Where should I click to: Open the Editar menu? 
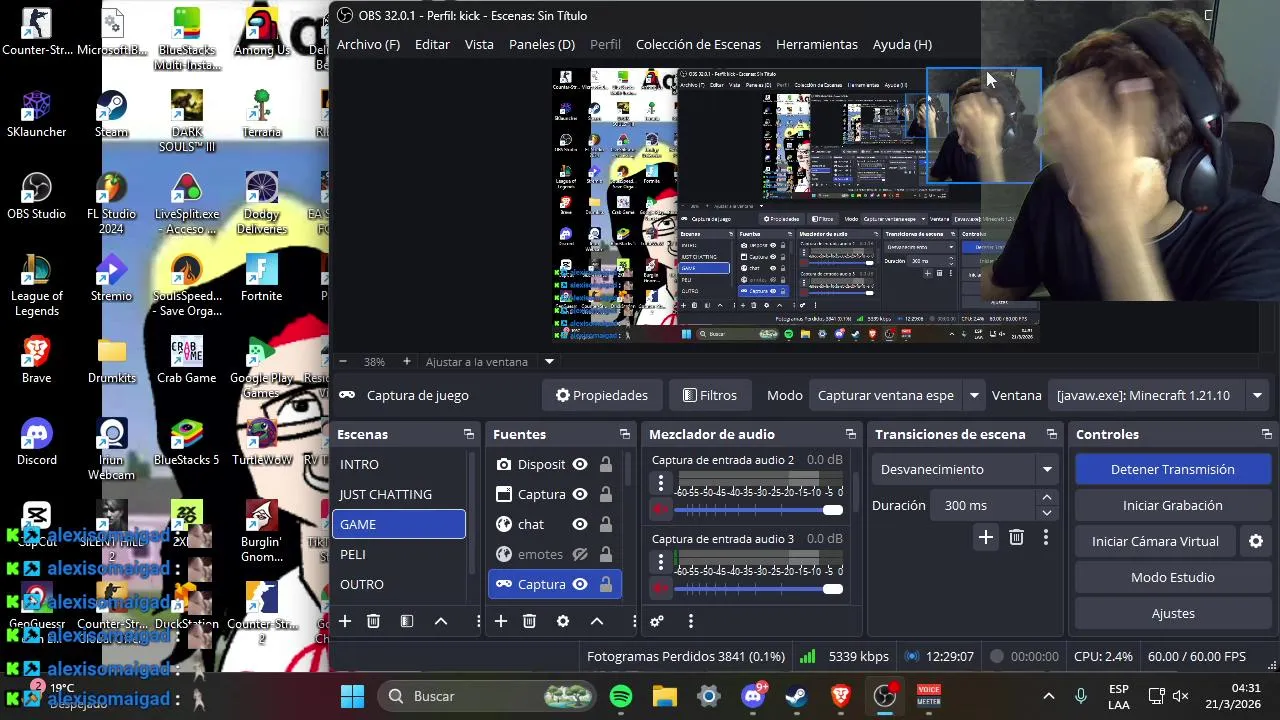432,44
